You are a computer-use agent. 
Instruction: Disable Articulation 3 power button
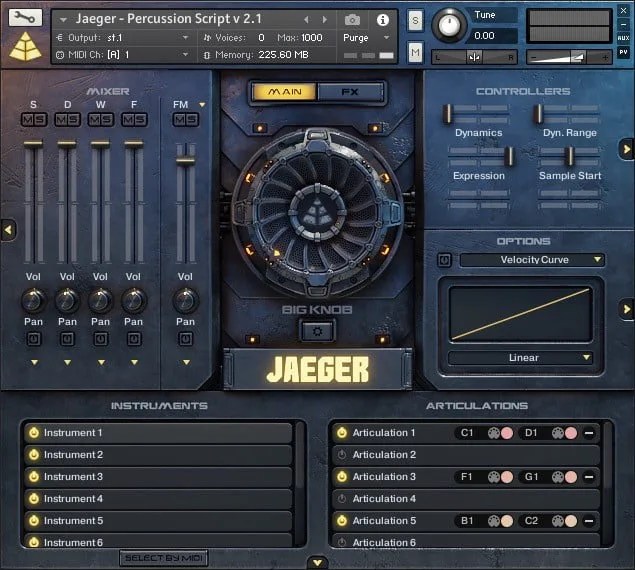coord(342,477)
